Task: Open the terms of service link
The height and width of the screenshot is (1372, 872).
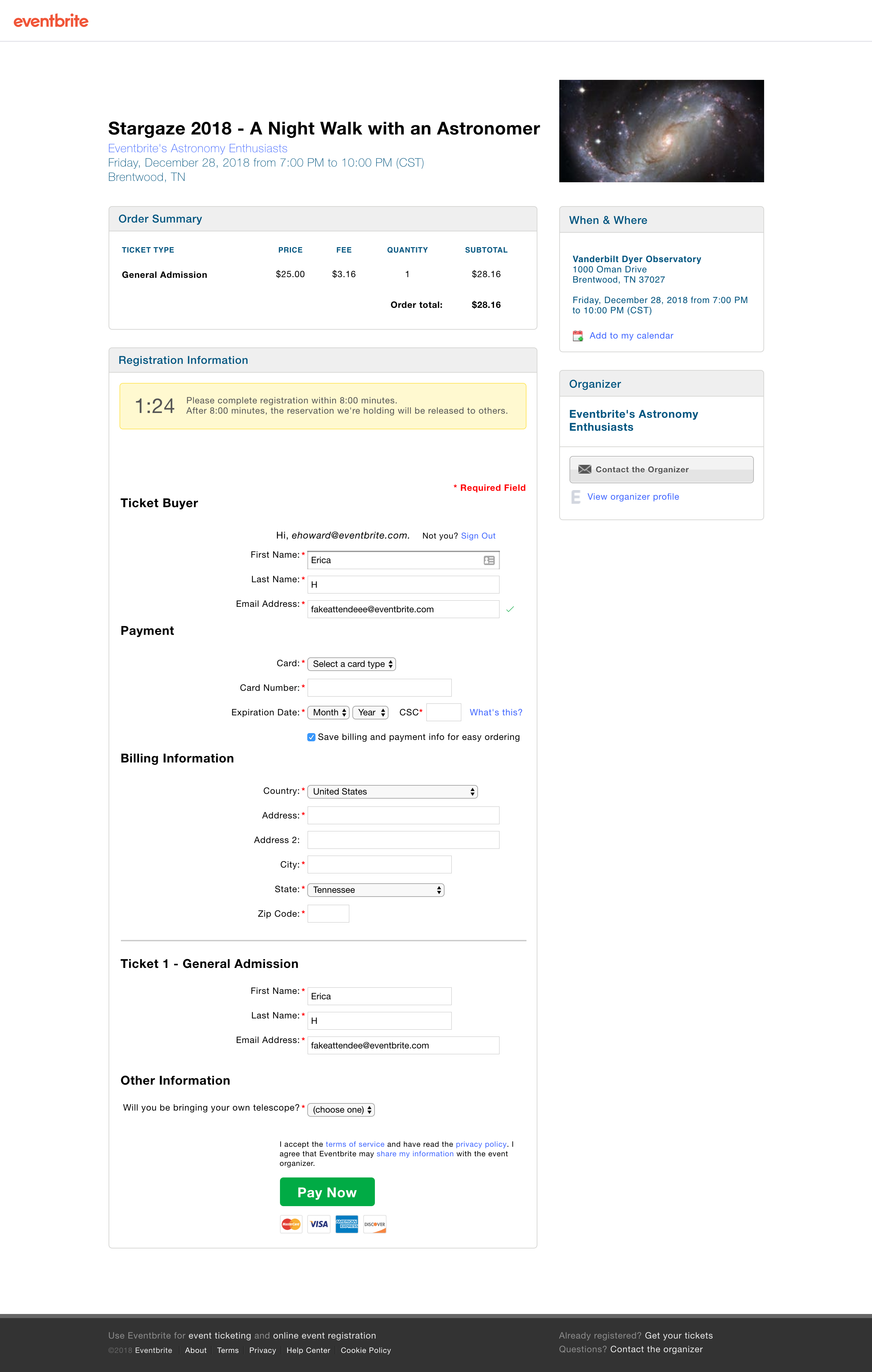Action: click(x=355, y=1144)
